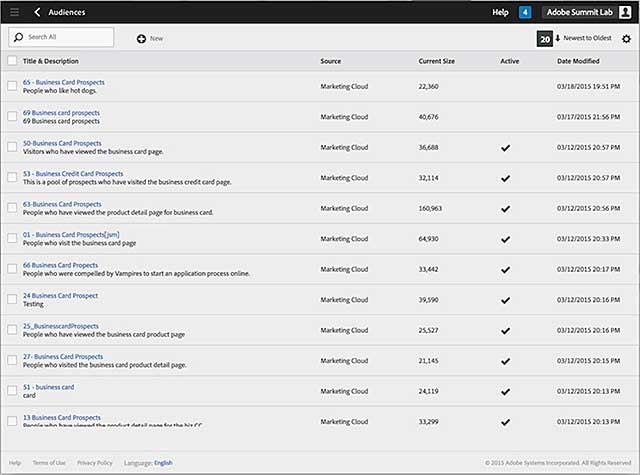Viewport: 640px width, 475px height.
Task: Select checkbox for 25_BusinesscardProspects
Action: click(12, 329)
